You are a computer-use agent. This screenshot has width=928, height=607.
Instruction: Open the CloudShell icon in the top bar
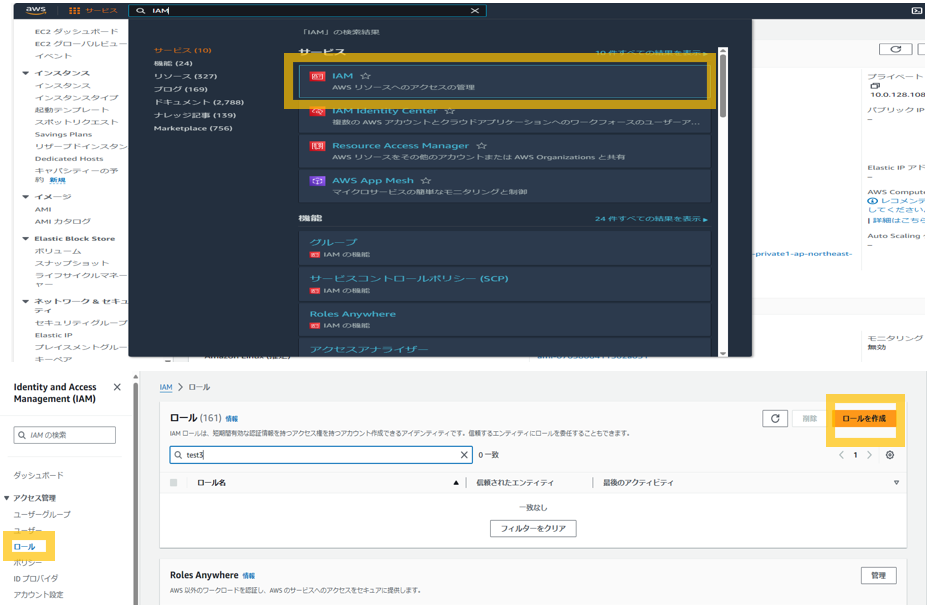pyautogui.click(x=917, y=11)
